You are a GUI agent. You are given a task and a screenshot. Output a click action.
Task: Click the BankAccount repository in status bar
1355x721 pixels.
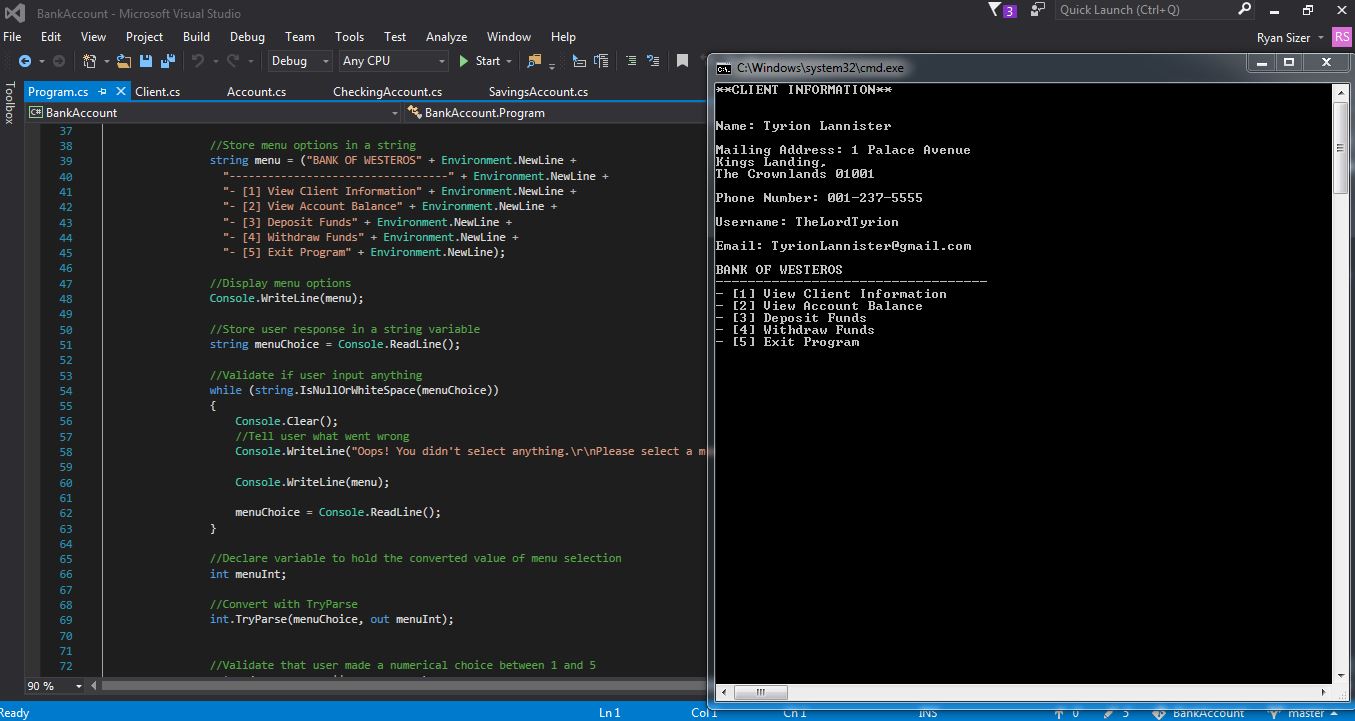(x=1198, y=713)
